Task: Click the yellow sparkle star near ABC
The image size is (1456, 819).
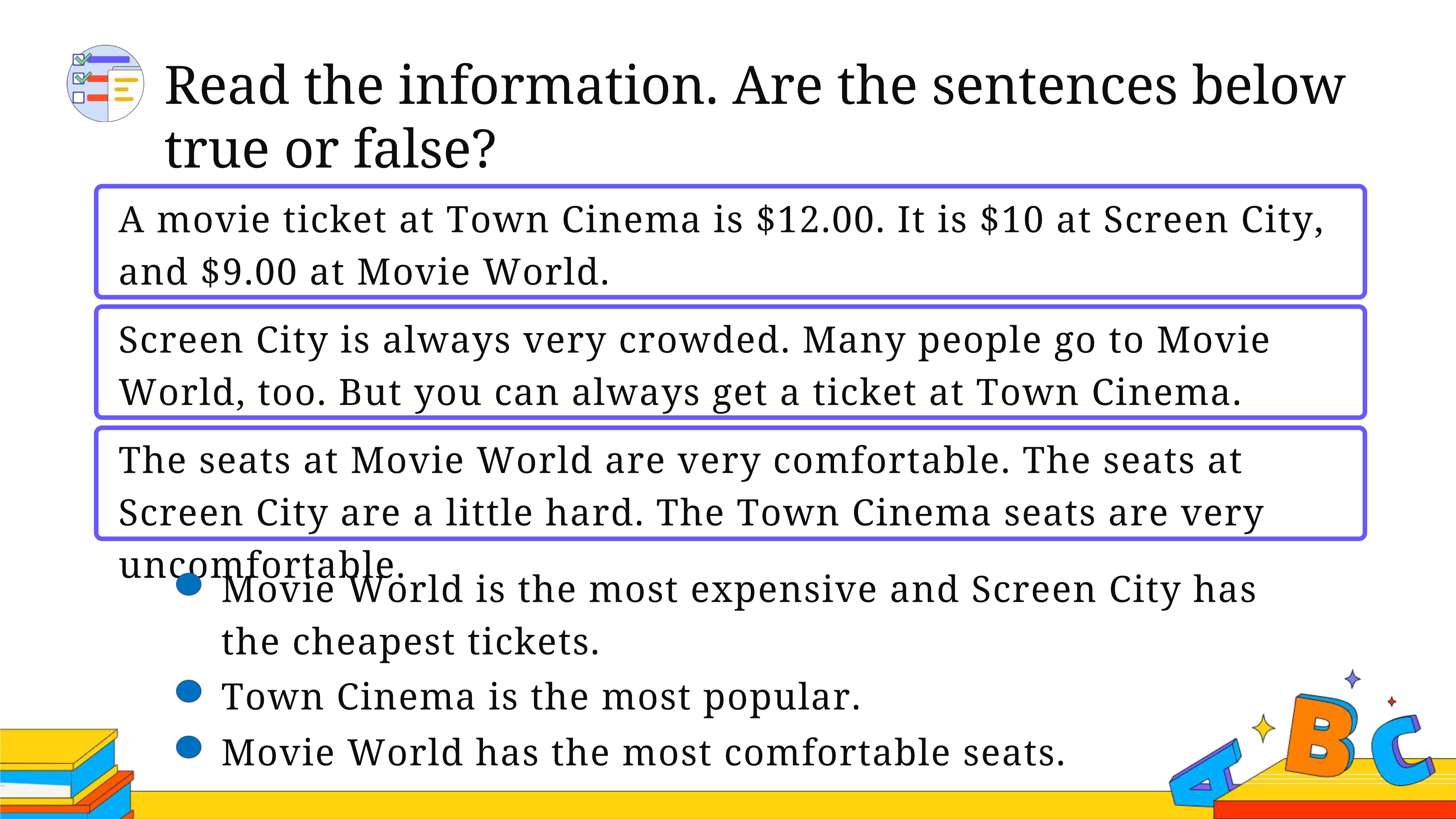Action: 1263,728
